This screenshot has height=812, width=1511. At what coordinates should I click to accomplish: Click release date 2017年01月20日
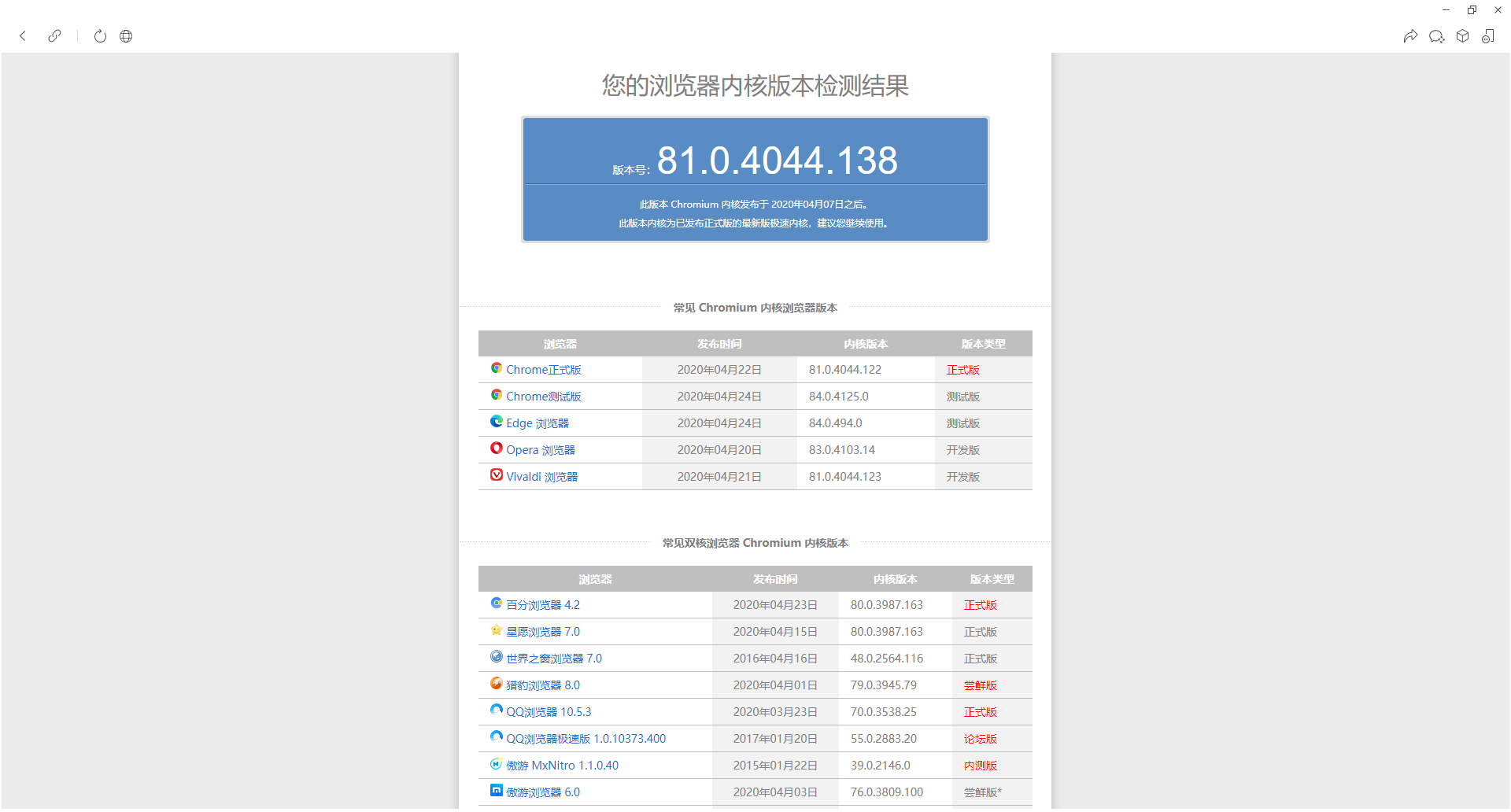775,739
